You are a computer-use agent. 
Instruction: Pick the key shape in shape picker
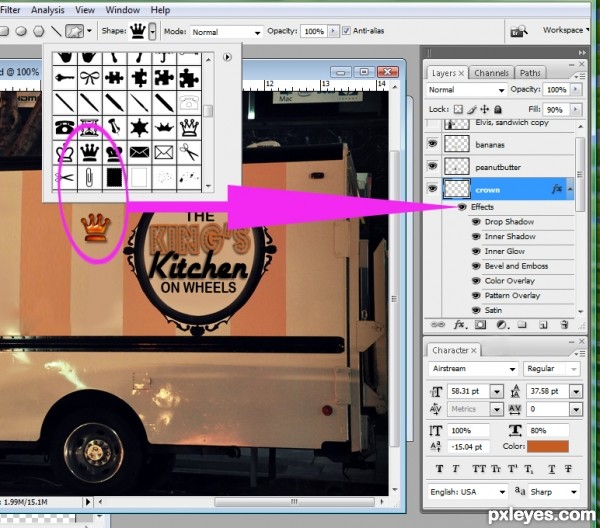[65, 78]
